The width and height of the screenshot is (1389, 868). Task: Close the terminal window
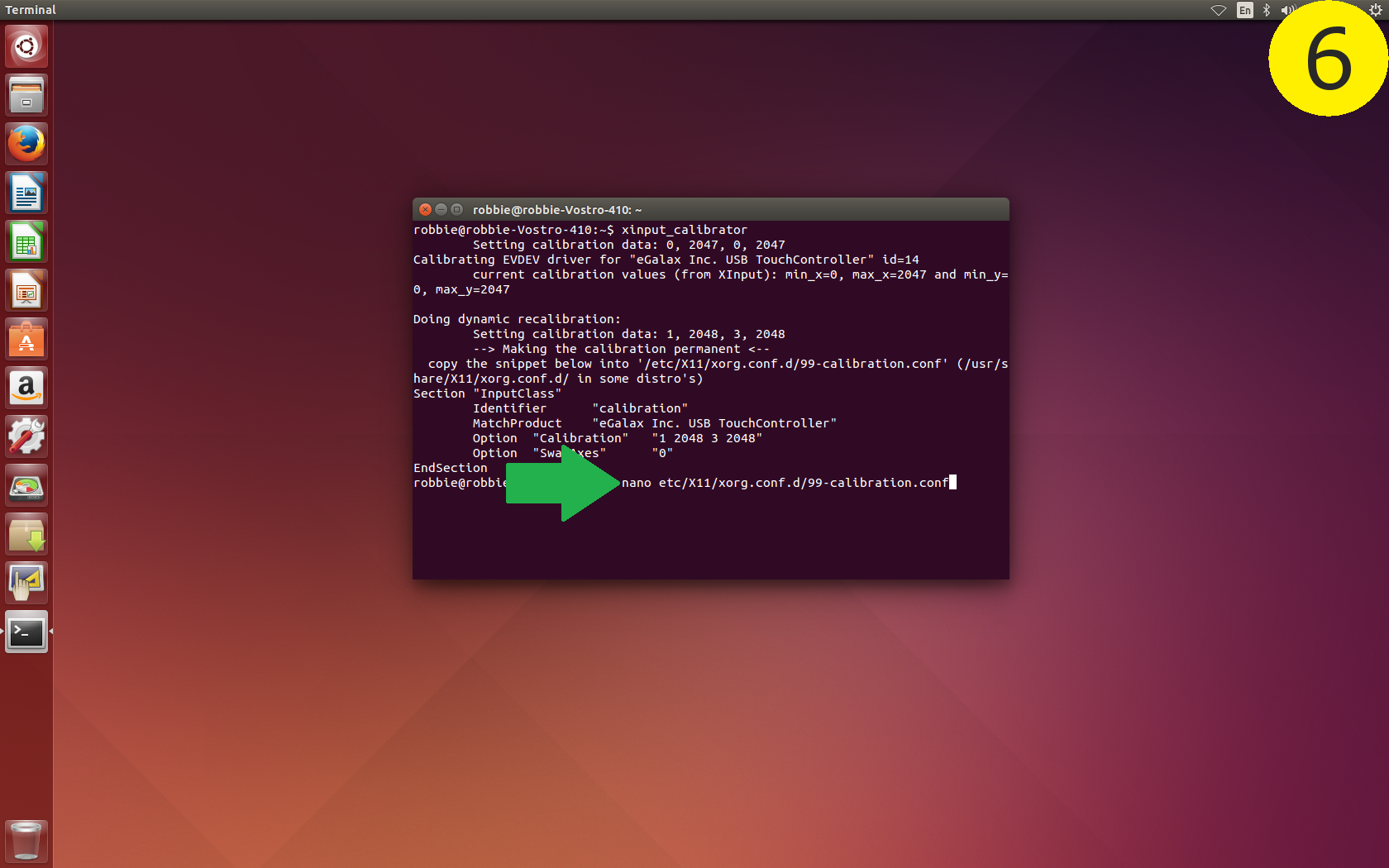tap(425, 210)
